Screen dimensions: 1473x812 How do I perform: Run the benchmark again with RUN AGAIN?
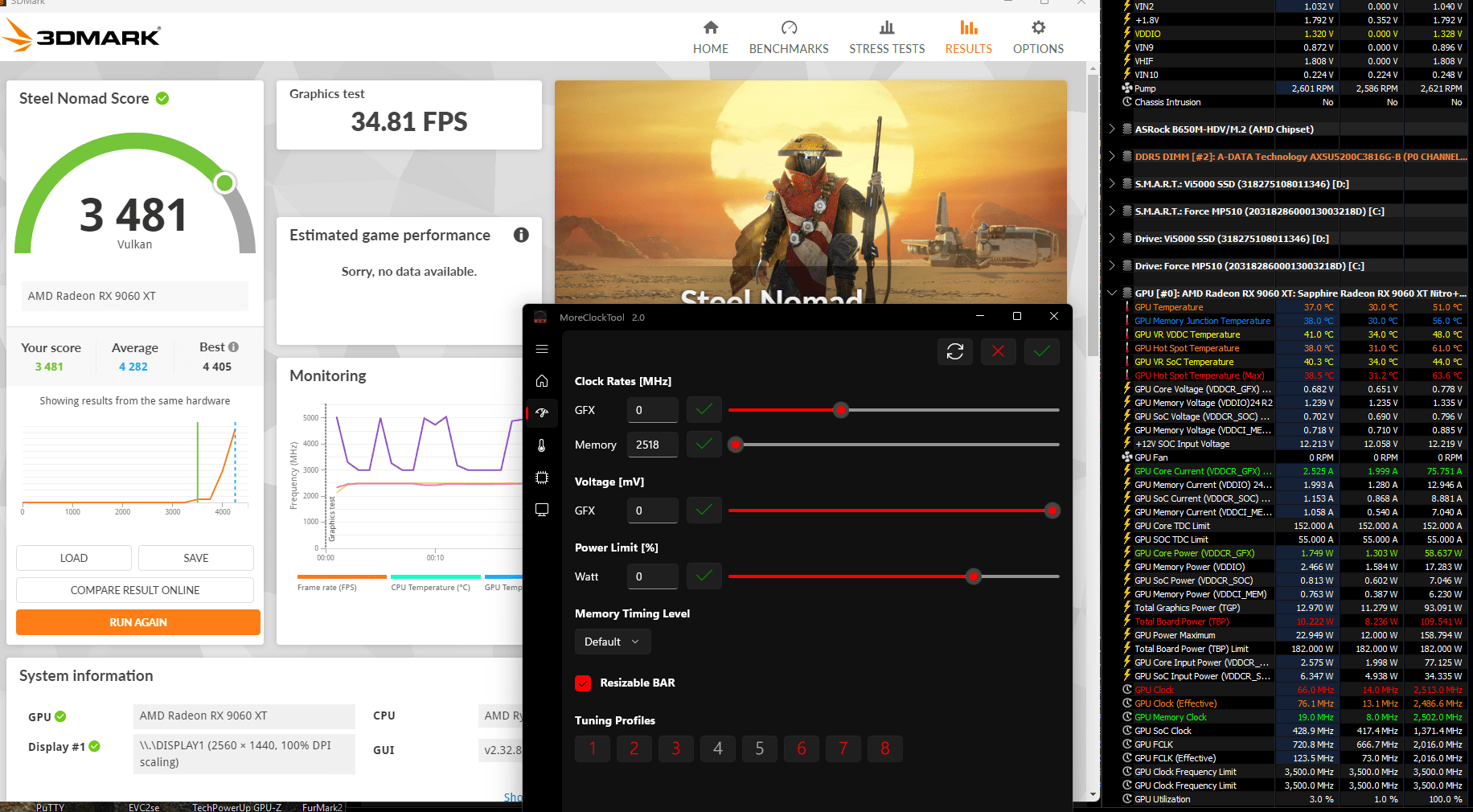(138, 622)
